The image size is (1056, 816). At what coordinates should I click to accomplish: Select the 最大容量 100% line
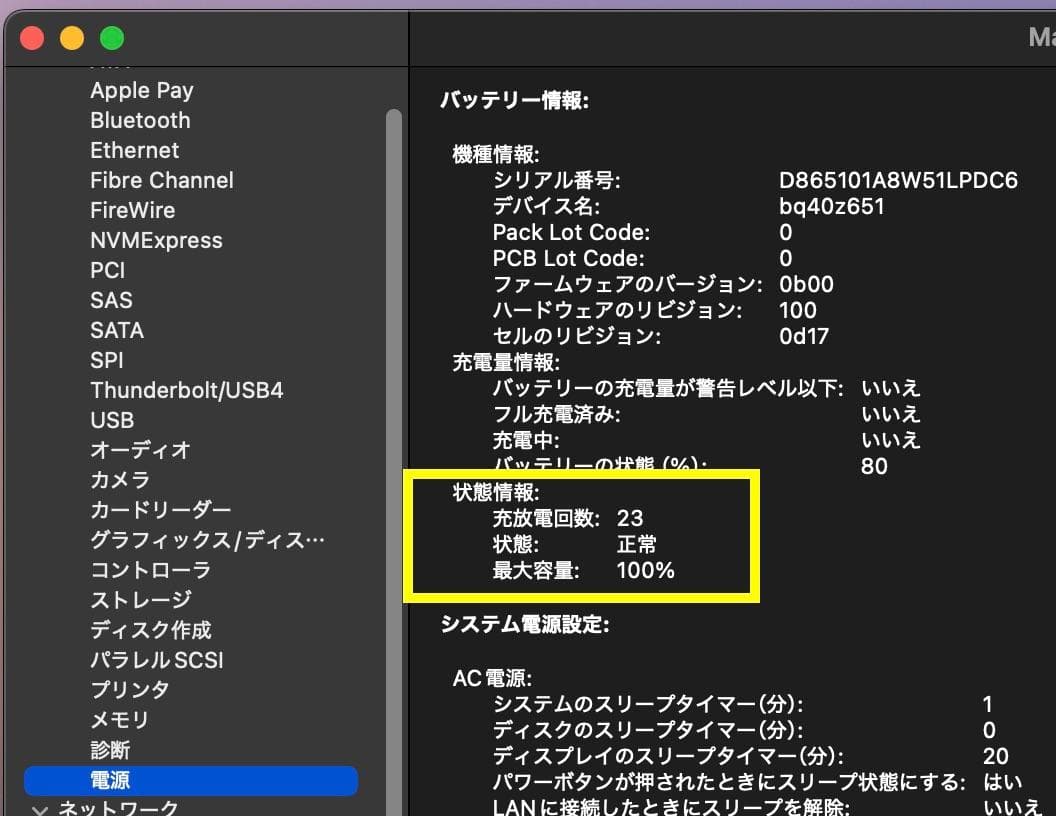[x=583, y=571]
